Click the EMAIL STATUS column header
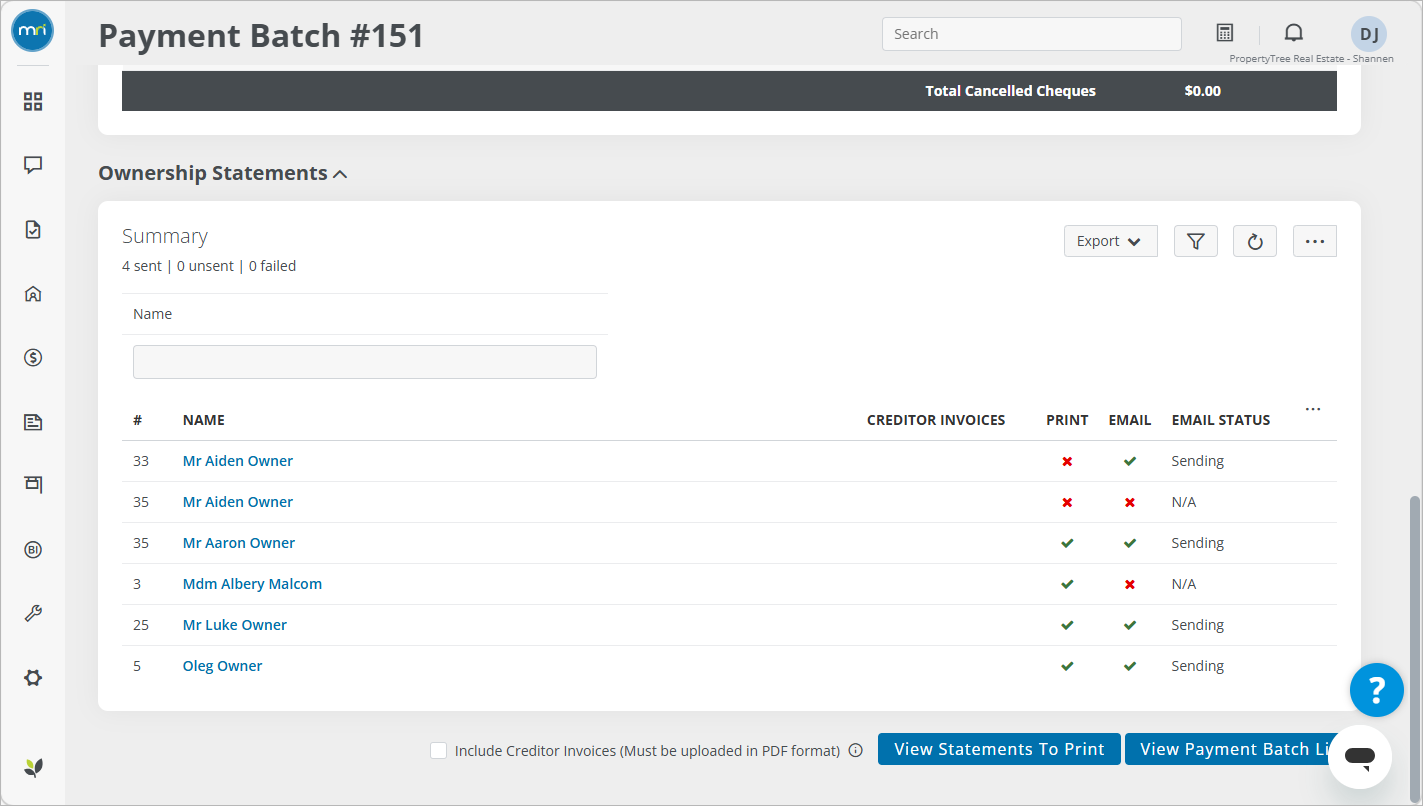 (1221, 420)
